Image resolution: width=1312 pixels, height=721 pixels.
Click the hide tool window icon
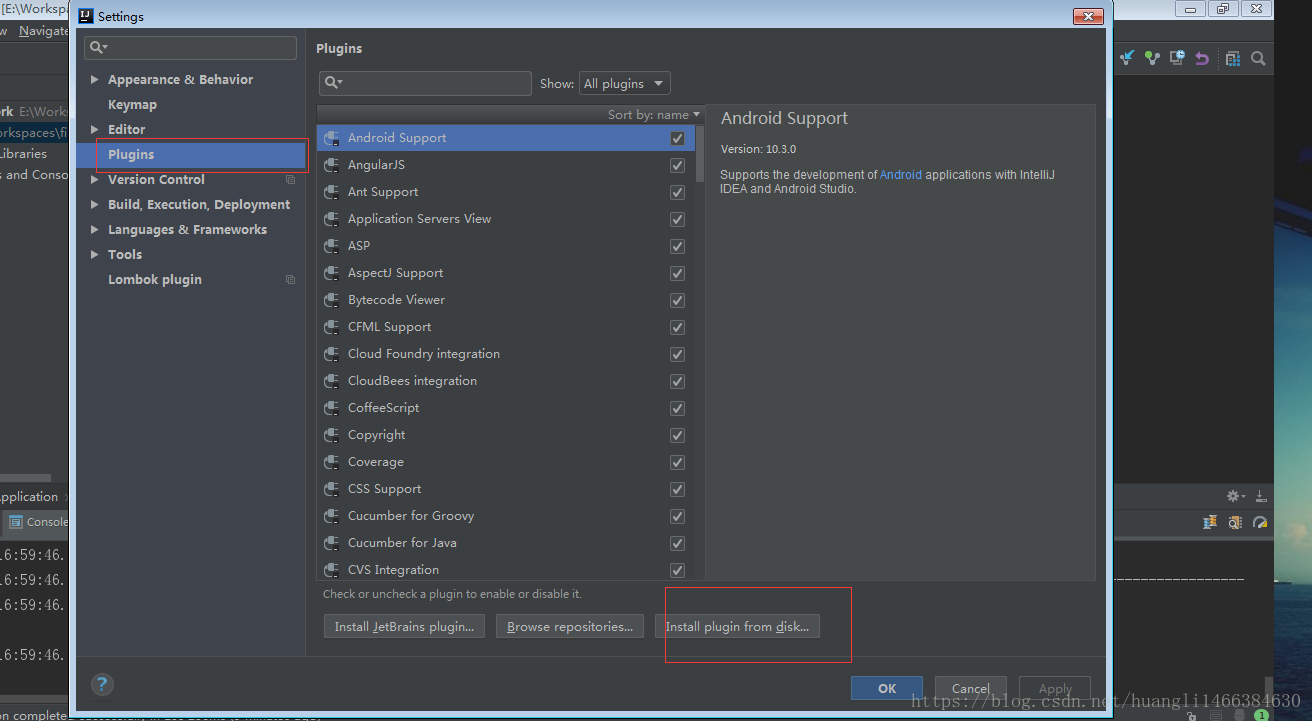1261,496
